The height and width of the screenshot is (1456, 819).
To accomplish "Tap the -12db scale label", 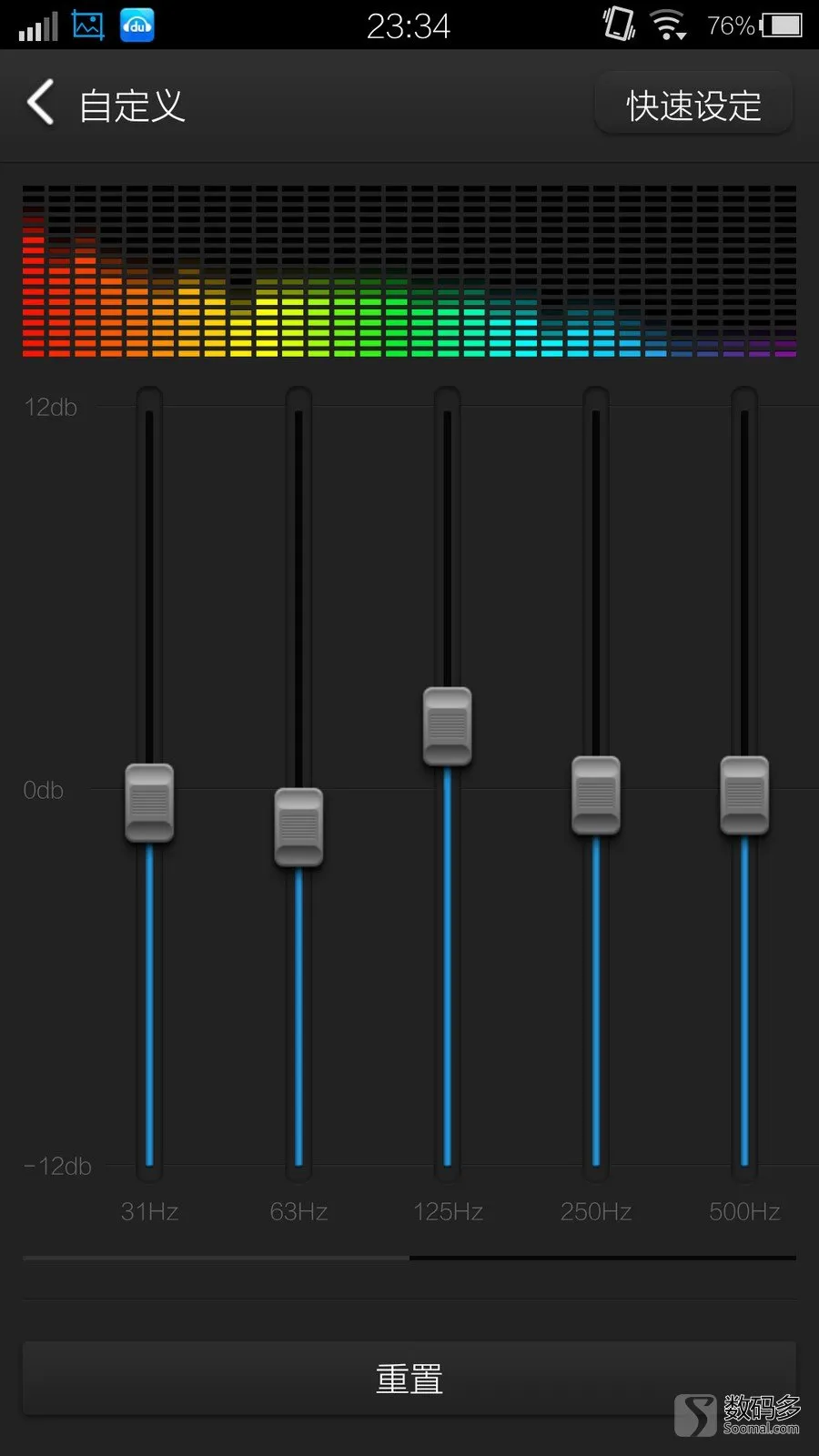I will [x=57, y=1167].
